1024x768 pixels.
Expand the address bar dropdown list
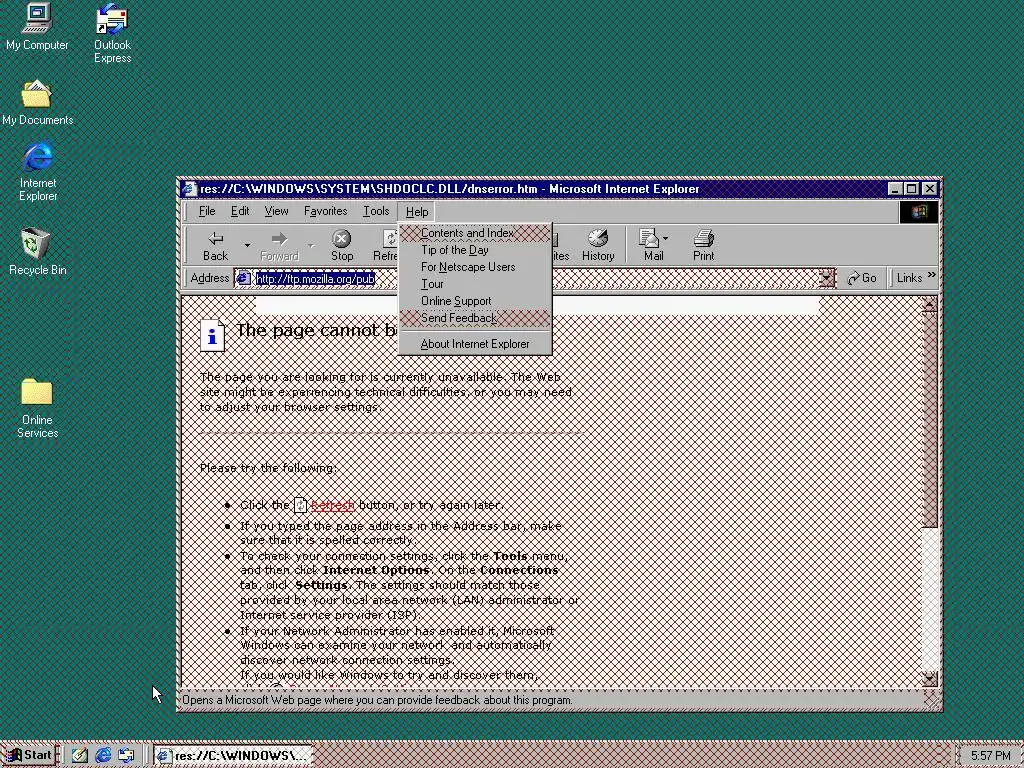[826, 278]
